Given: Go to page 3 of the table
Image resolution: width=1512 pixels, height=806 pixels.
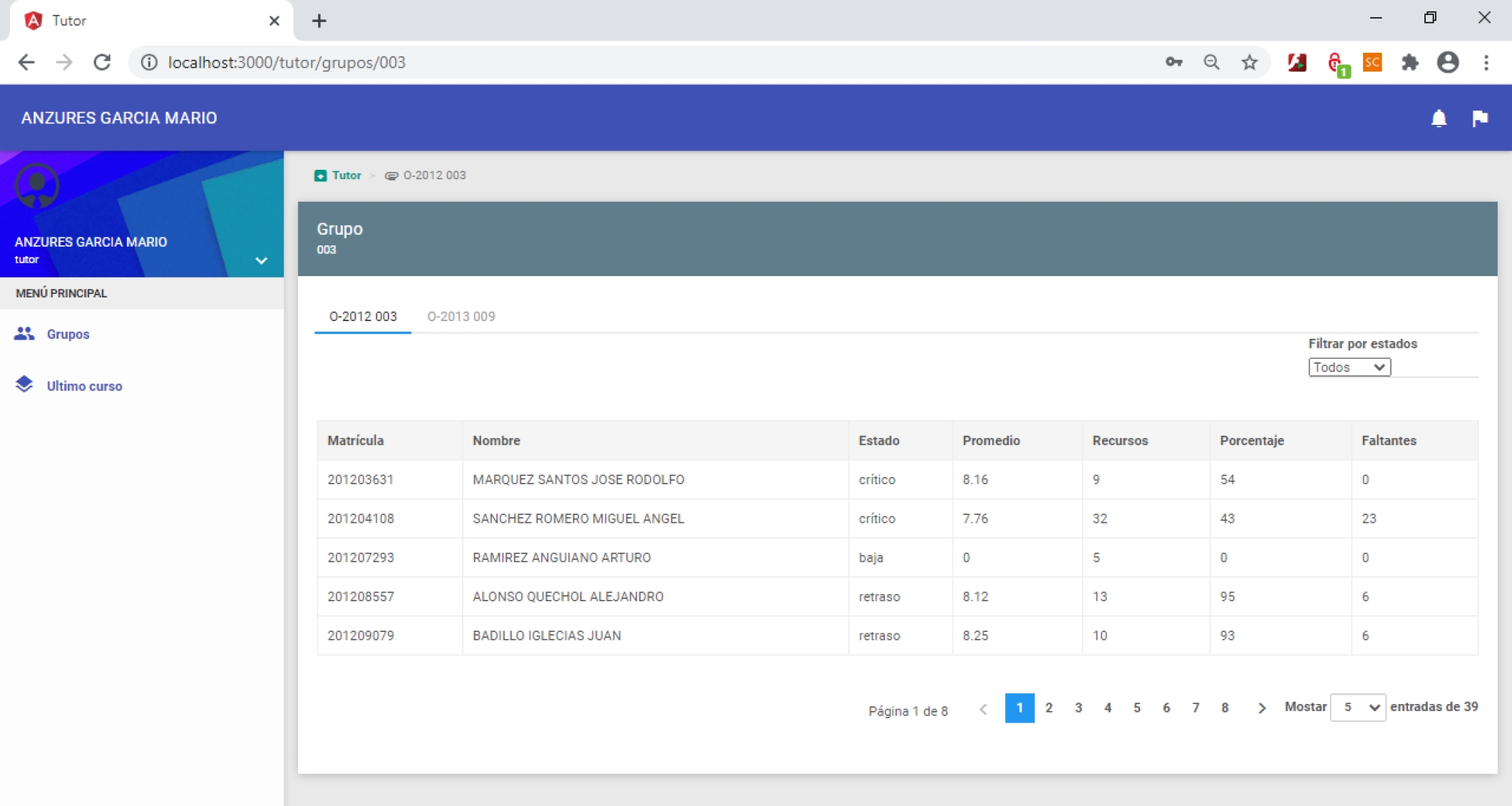Looking at the screenshot, I should (x=1078, y=708).
